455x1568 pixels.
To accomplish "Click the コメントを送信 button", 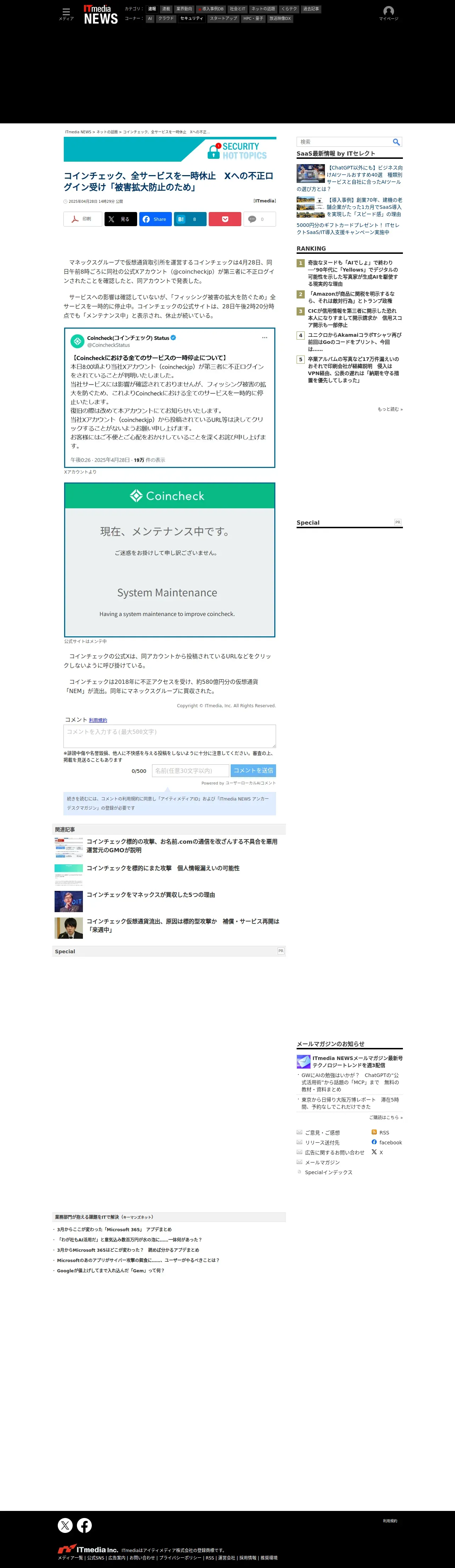I will (x=253, y=771).
